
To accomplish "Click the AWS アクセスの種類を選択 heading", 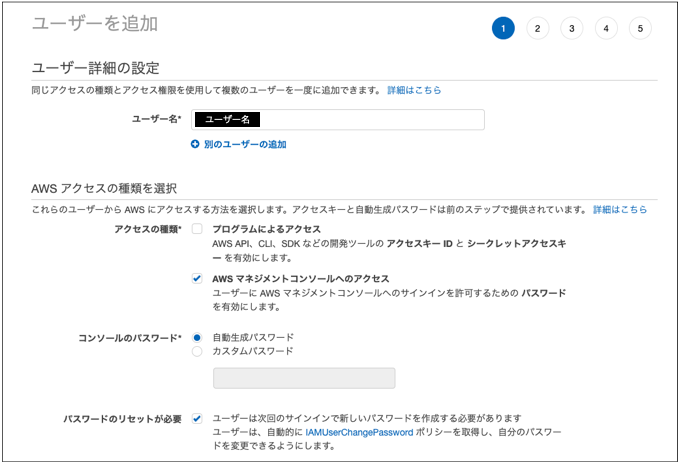I will [104, 188].
